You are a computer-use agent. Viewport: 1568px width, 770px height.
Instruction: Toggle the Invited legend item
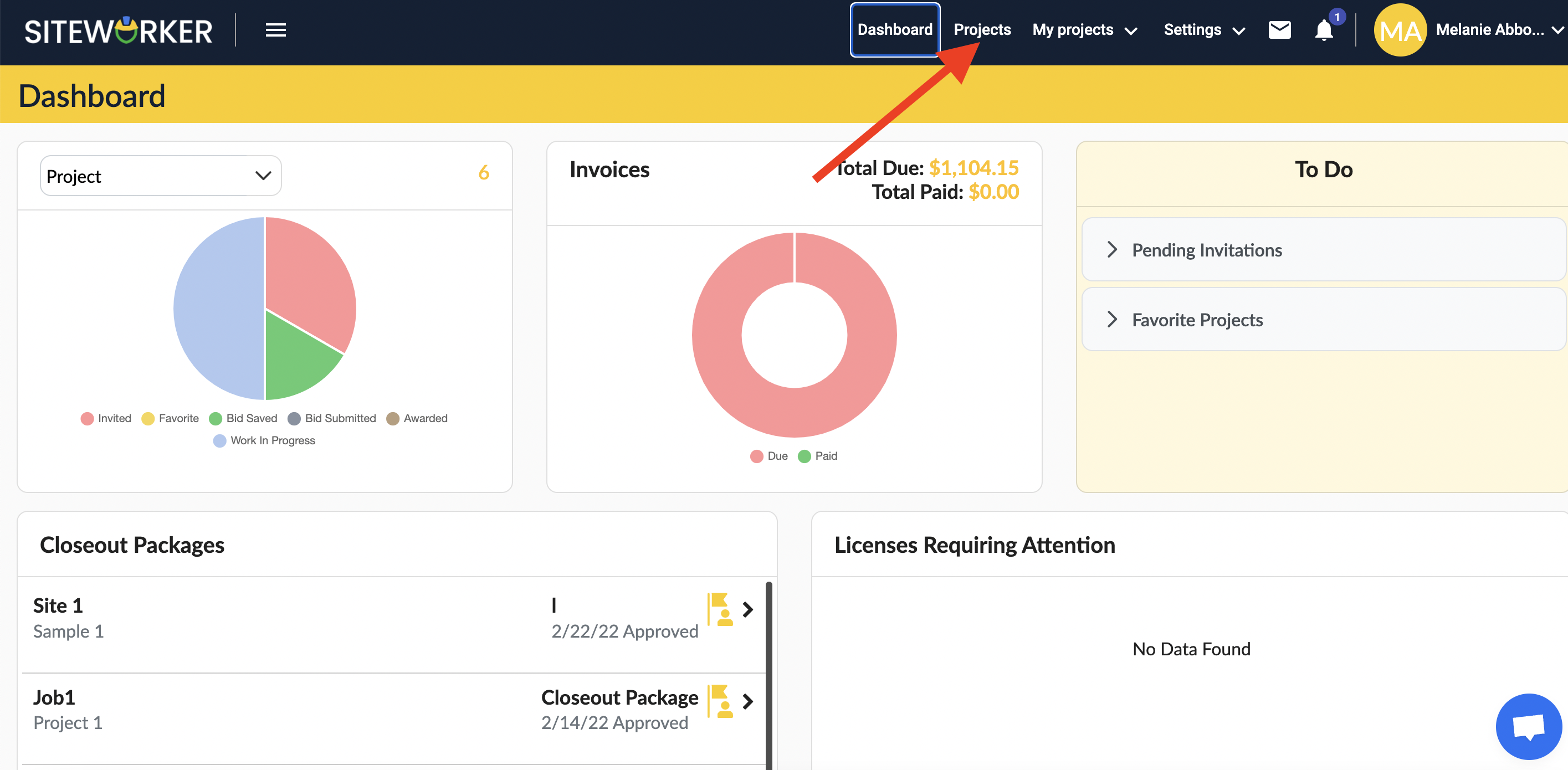(106, 418)
